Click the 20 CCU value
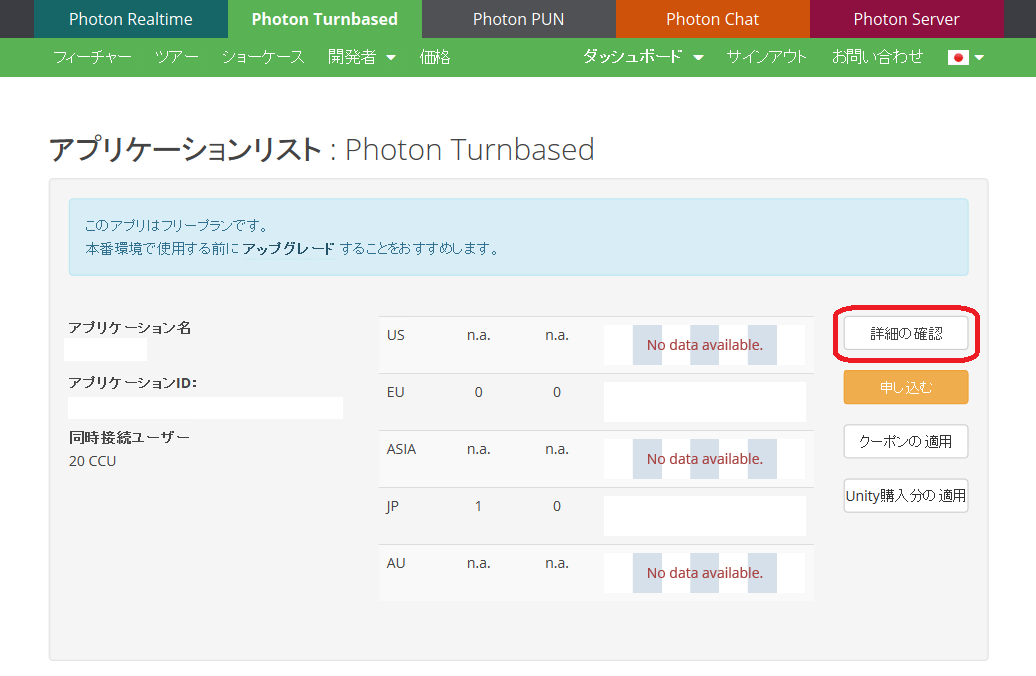Image resolution: width=1036 pixels, height=676 pixels. 92,461
